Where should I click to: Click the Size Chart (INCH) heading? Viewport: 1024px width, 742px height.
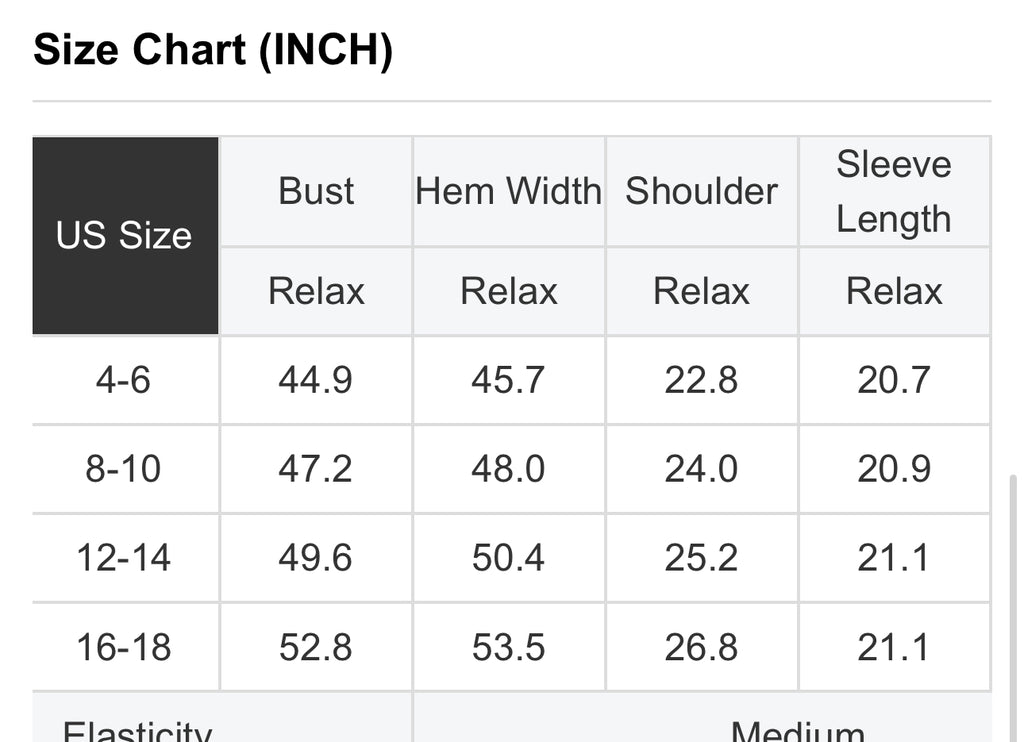click(213, 50)
